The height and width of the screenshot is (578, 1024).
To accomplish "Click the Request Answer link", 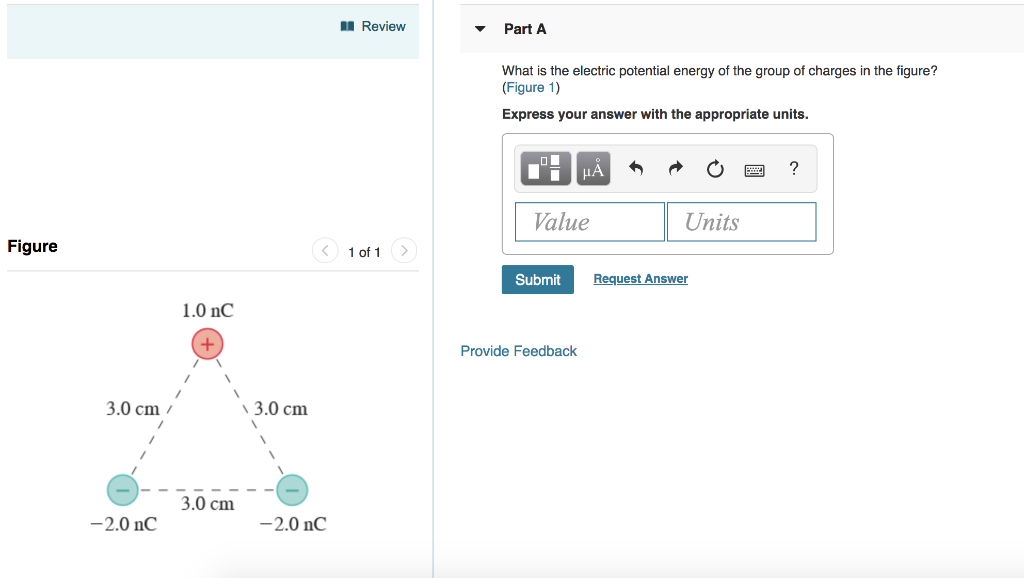I will pos(640,278).
